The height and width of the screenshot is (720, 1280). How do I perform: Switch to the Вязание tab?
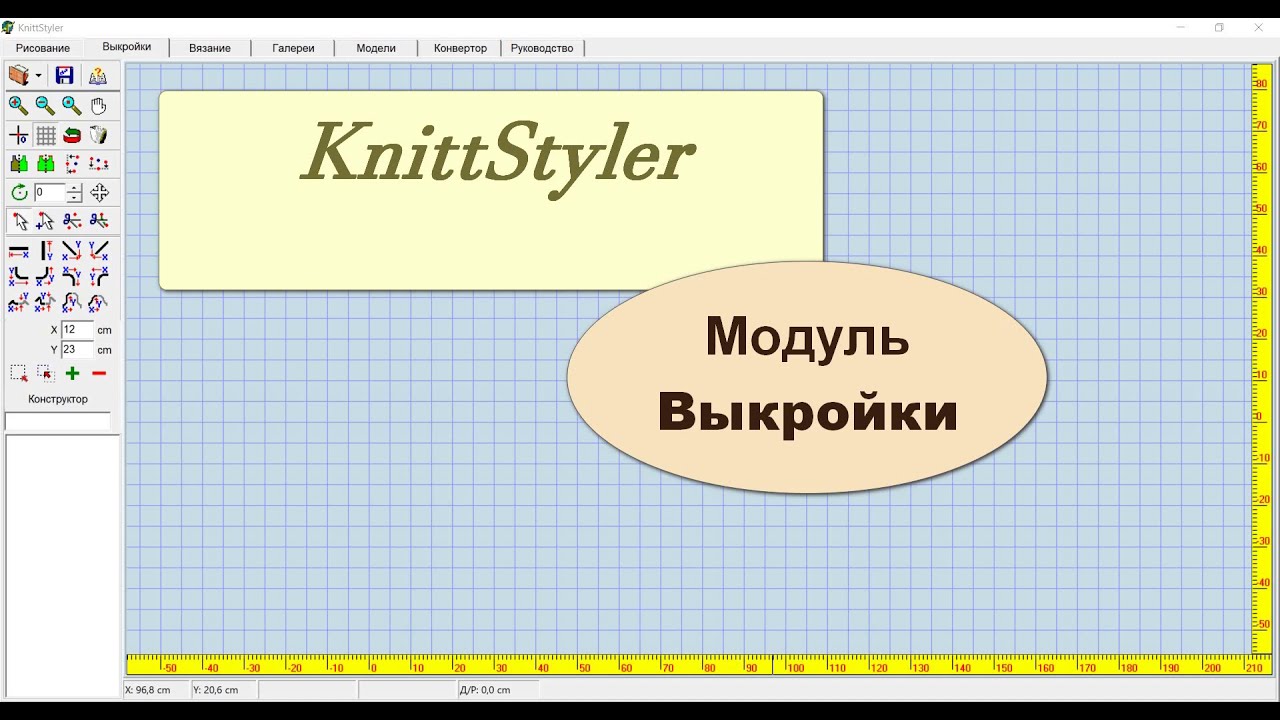pos(210,48)
